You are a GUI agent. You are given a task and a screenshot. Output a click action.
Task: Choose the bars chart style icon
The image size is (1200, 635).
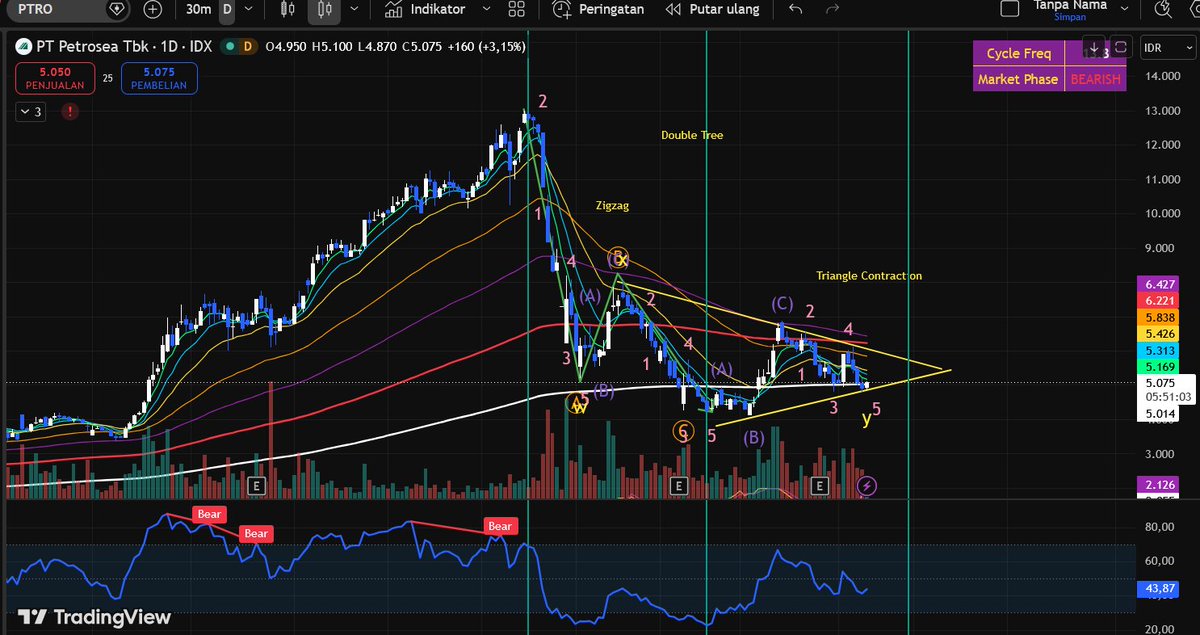(x=288, y=9)
